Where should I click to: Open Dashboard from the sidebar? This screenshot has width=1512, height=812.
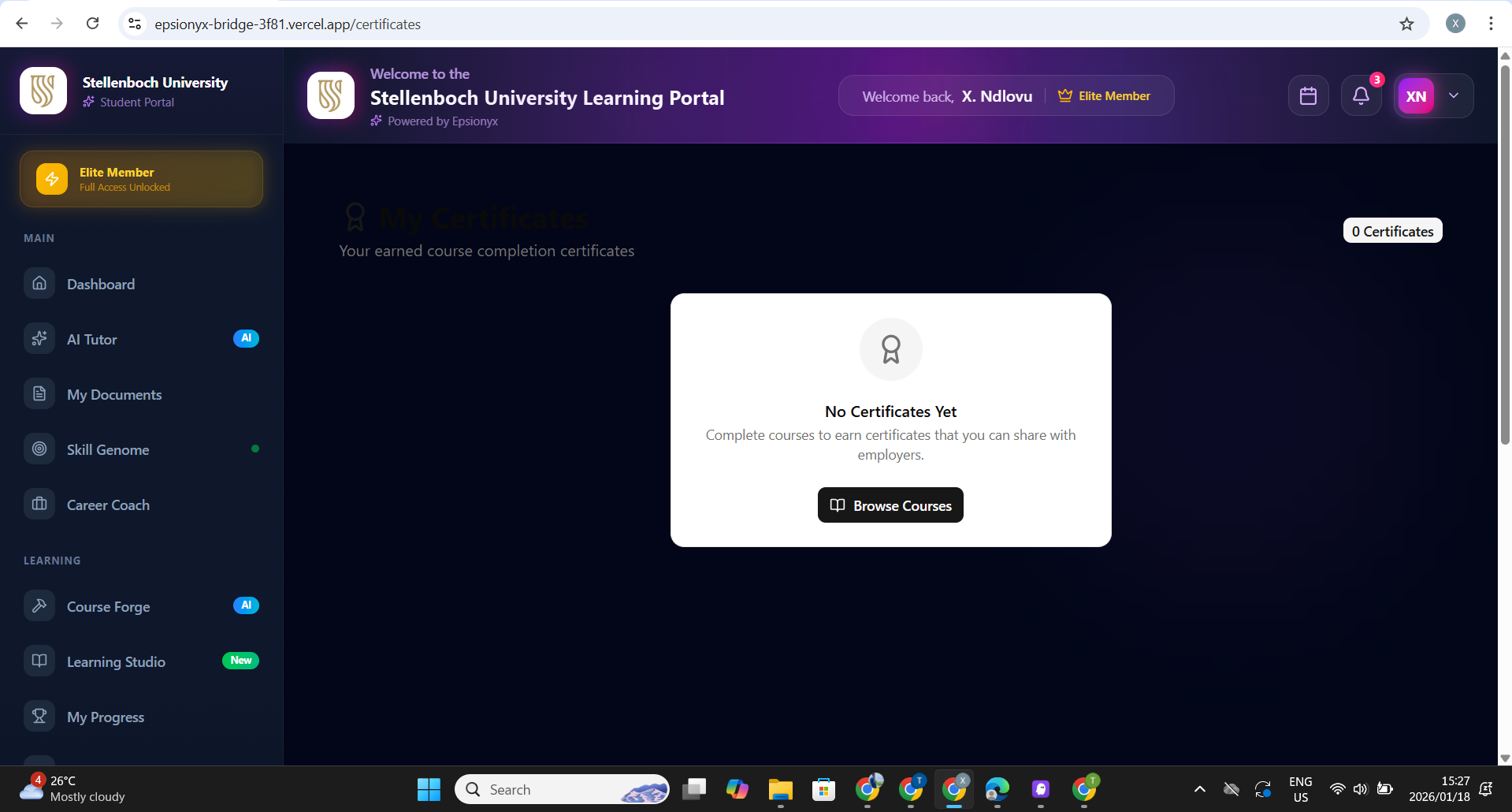click(142, 284)
